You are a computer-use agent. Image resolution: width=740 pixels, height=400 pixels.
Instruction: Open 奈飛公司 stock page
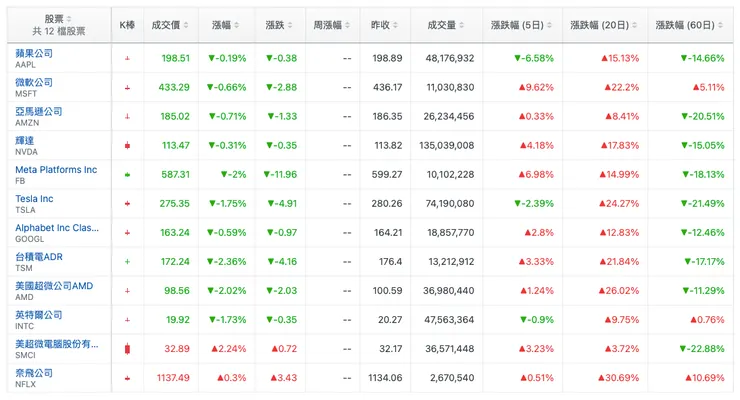pos(34,373)
